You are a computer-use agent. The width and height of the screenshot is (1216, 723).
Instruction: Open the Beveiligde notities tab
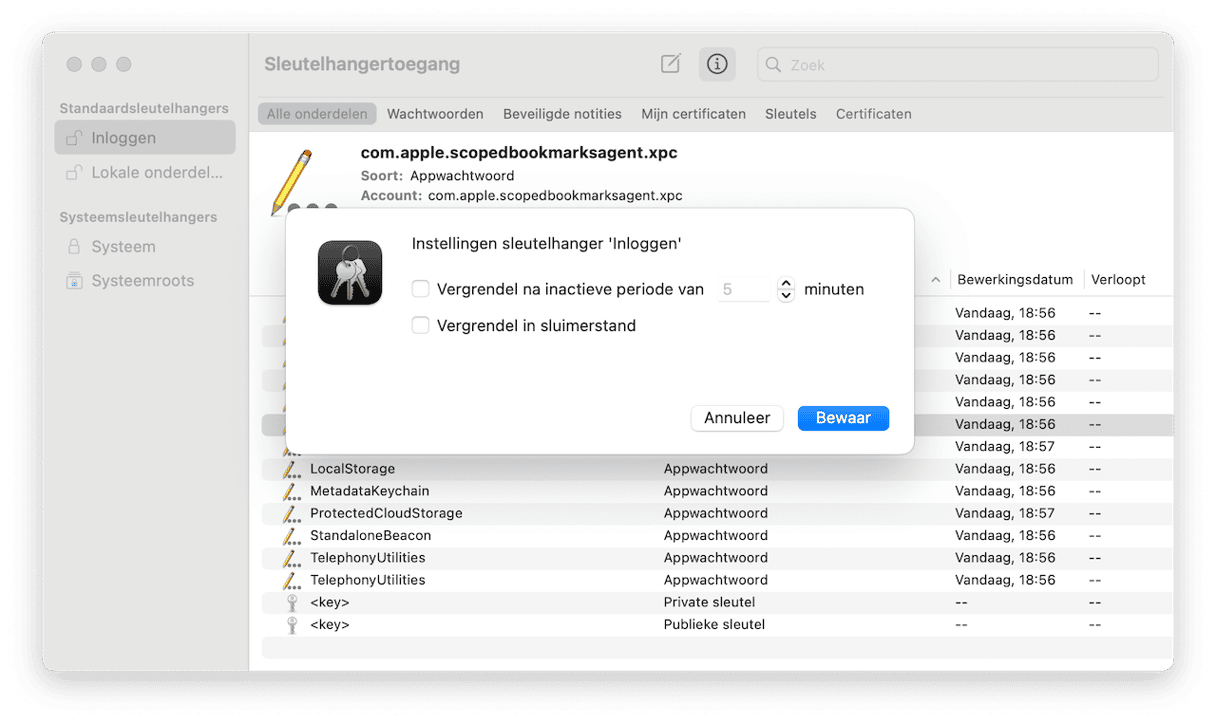pyautogui.click(x=562, y=114)
